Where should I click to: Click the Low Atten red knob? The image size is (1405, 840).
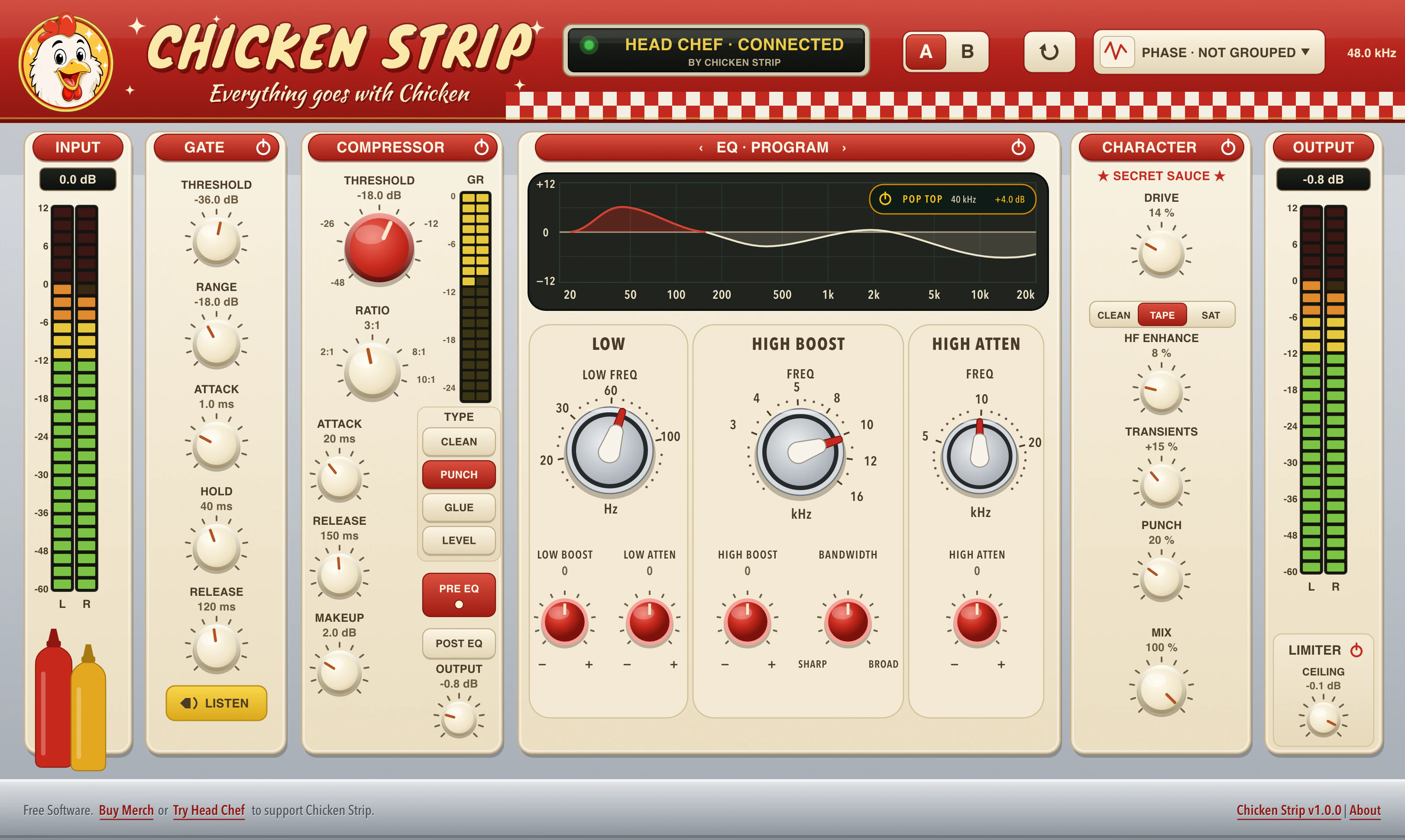(649, 621)
